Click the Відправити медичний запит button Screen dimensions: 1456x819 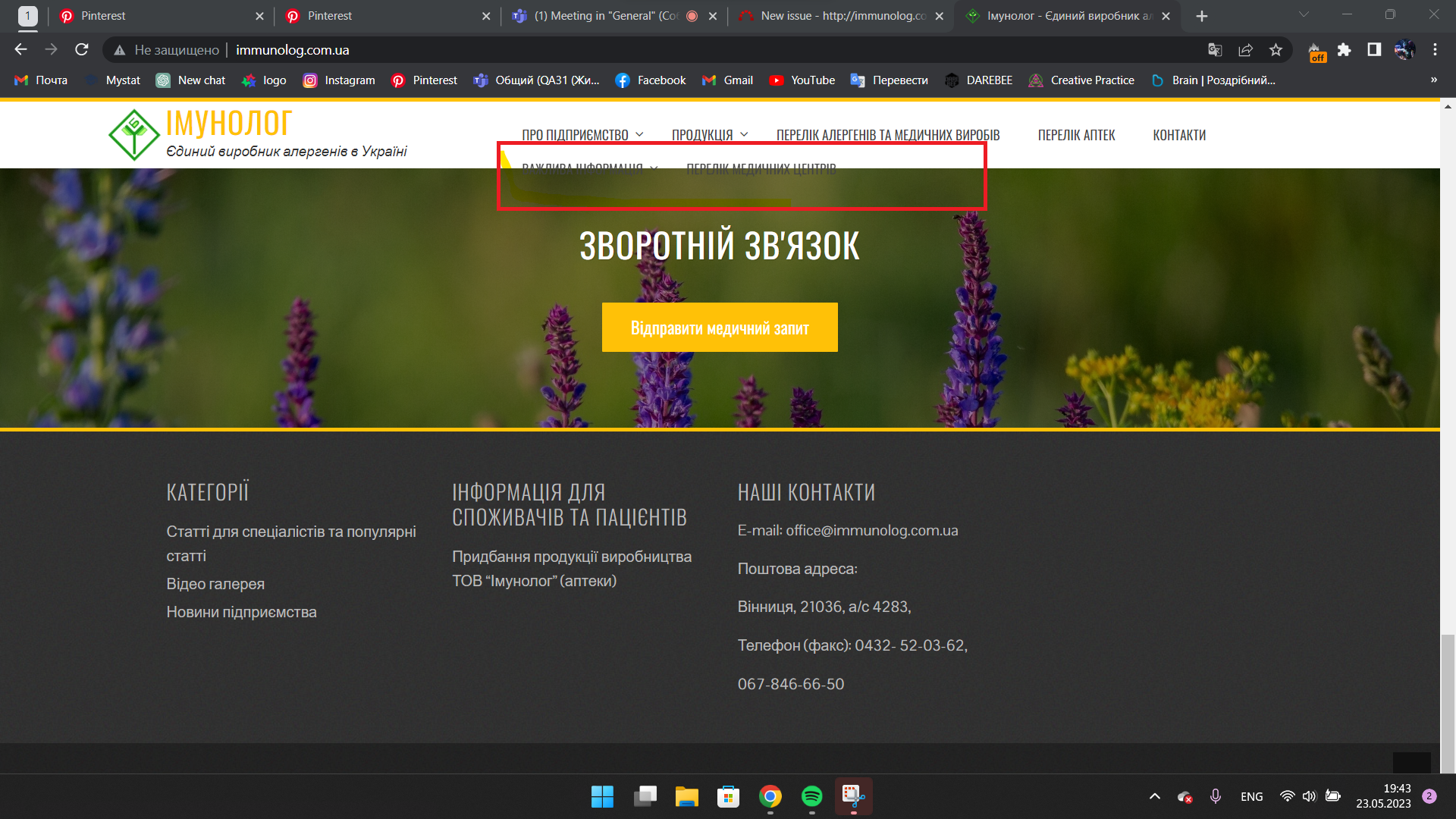[x=720, y=328]
